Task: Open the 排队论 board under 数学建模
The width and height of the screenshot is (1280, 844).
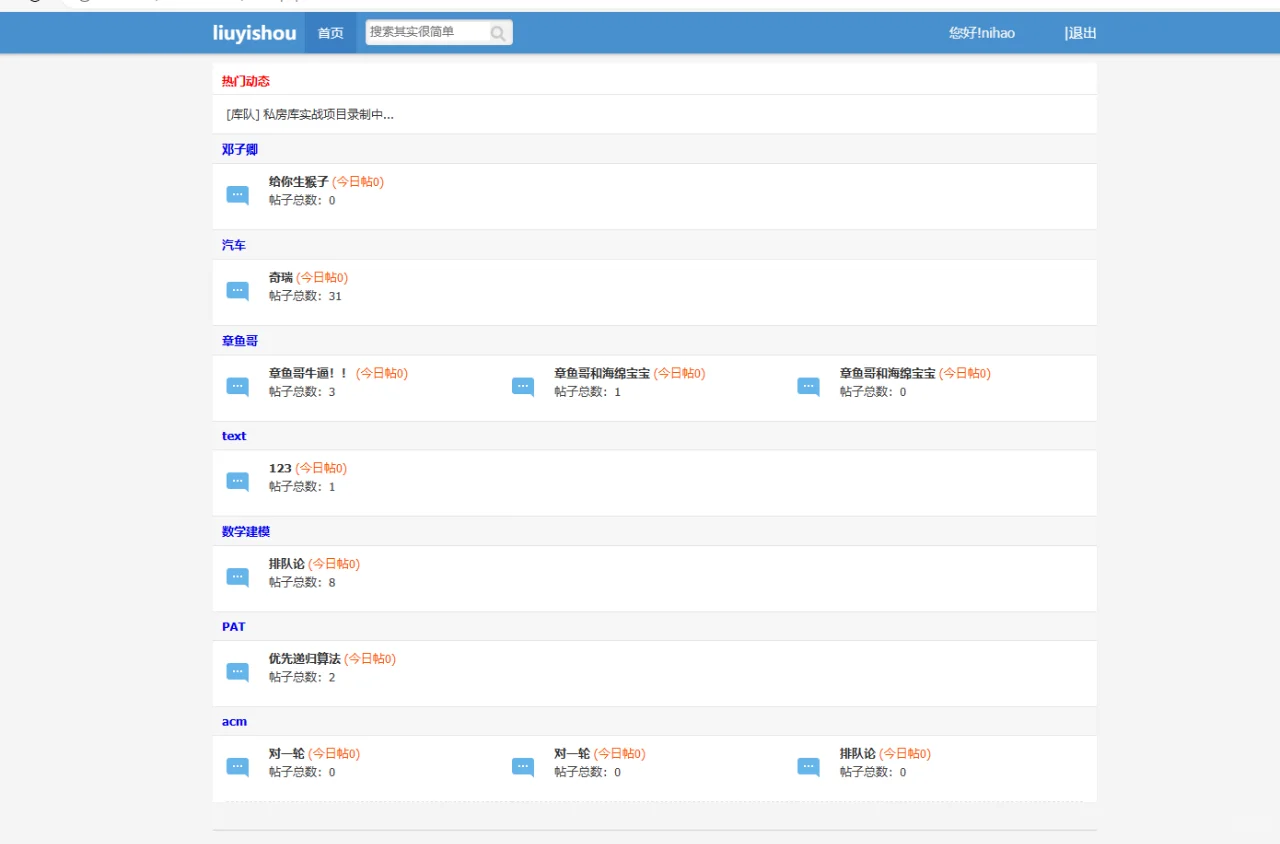Action: (x=287, y=564)
